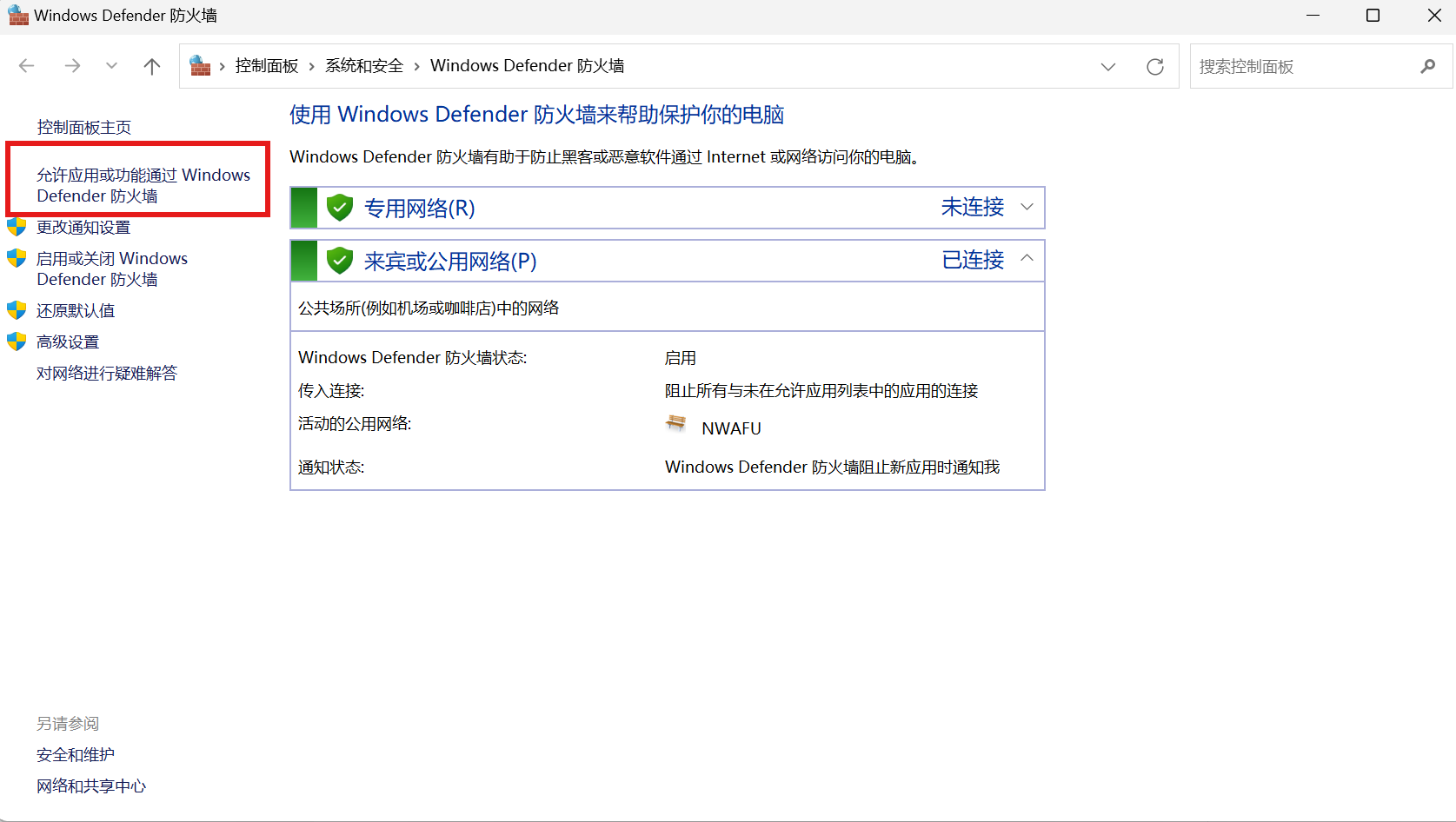Screen dimensions: 1456x822
Task: Select the Windows Defender 防火墙 breadcrumb
Action: click(x=528, y=66)
